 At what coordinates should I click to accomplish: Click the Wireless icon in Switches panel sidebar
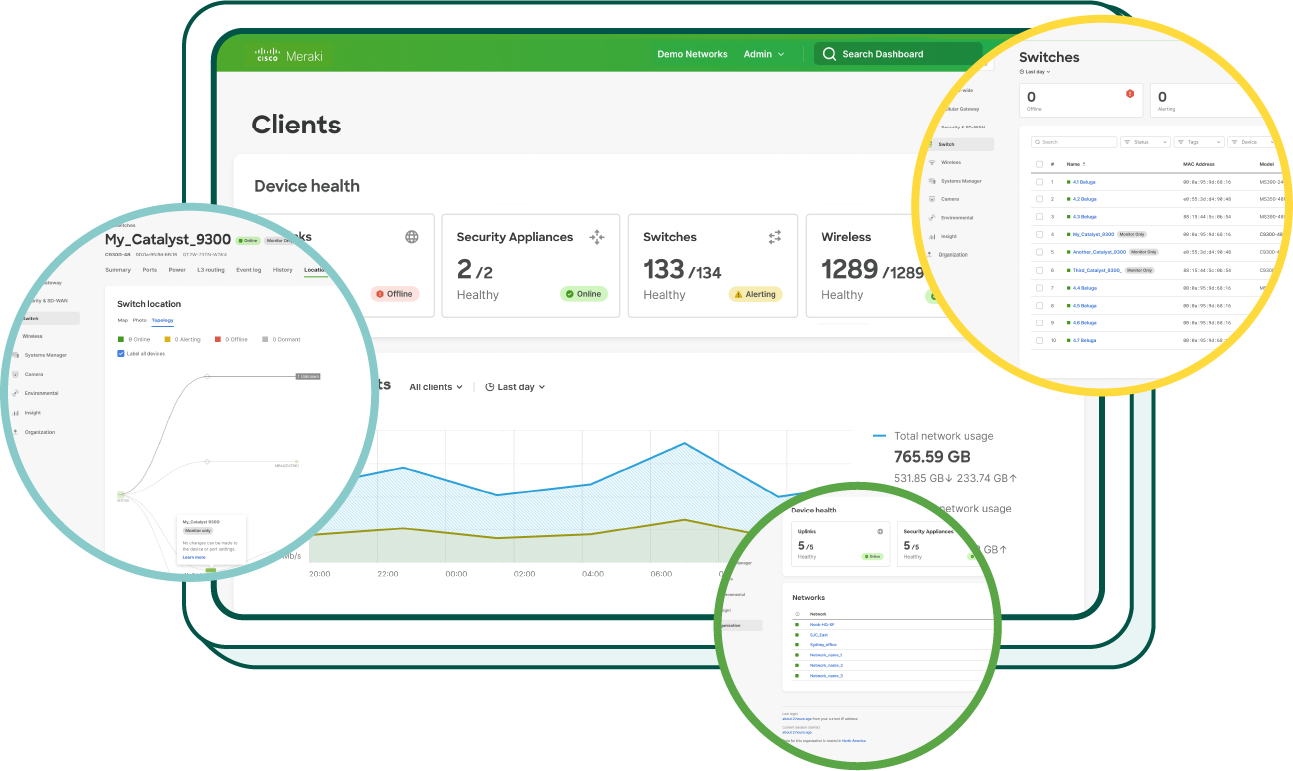point(931,162)
